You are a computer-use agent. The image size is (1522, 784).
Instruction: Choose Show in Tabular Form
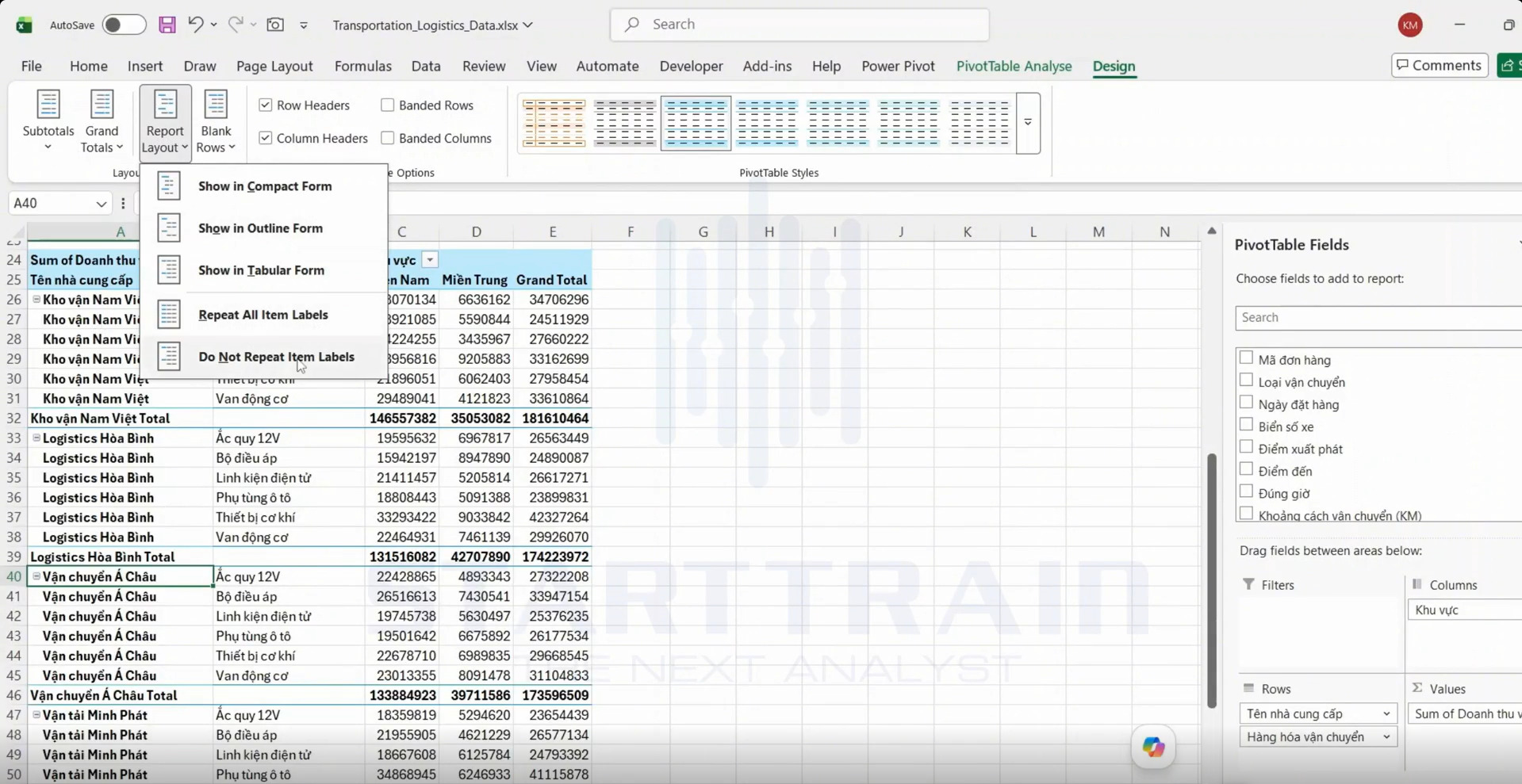(x=263, y=270)
